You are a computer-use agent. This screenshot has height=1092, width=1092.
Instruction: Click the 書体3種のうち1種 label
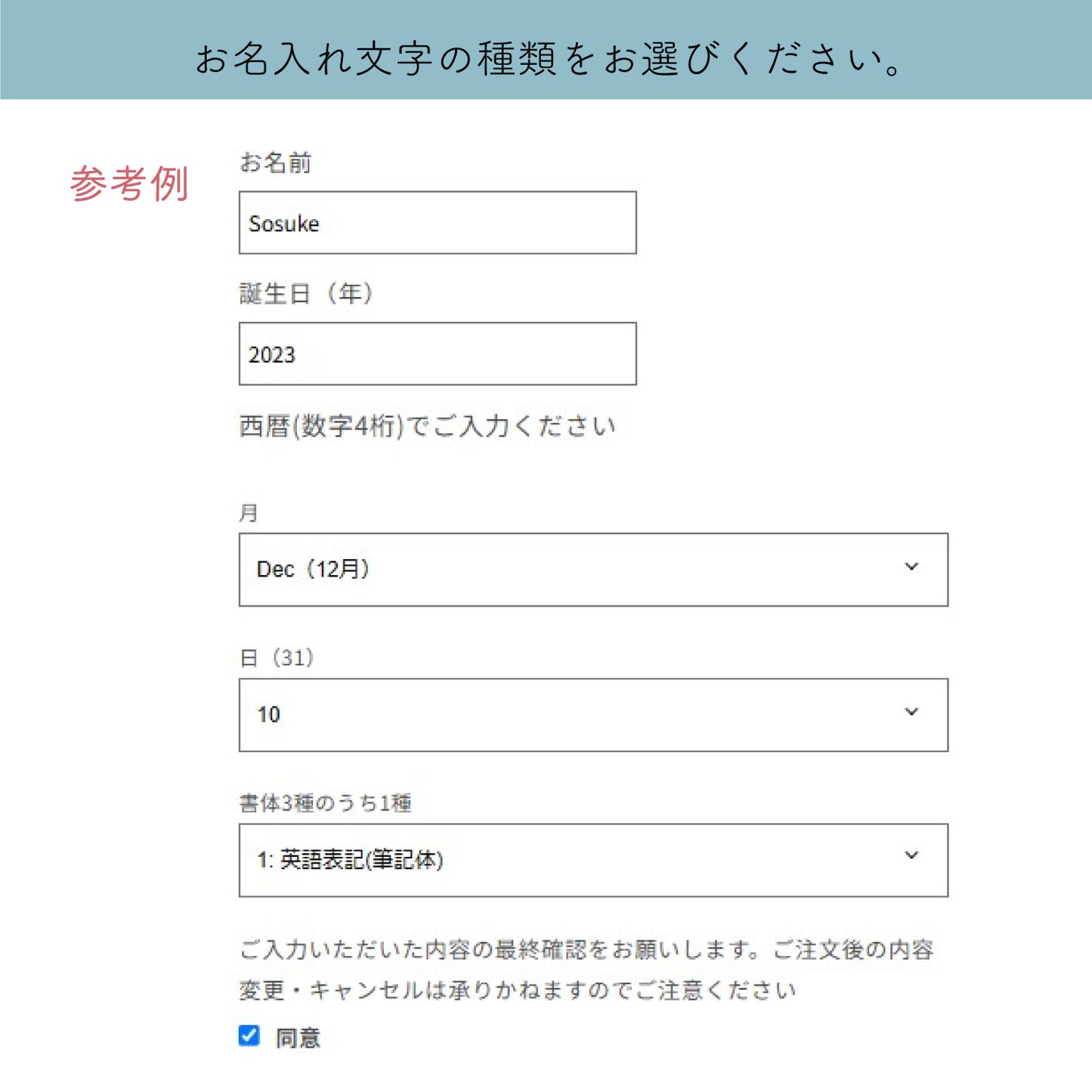[325, 803]
